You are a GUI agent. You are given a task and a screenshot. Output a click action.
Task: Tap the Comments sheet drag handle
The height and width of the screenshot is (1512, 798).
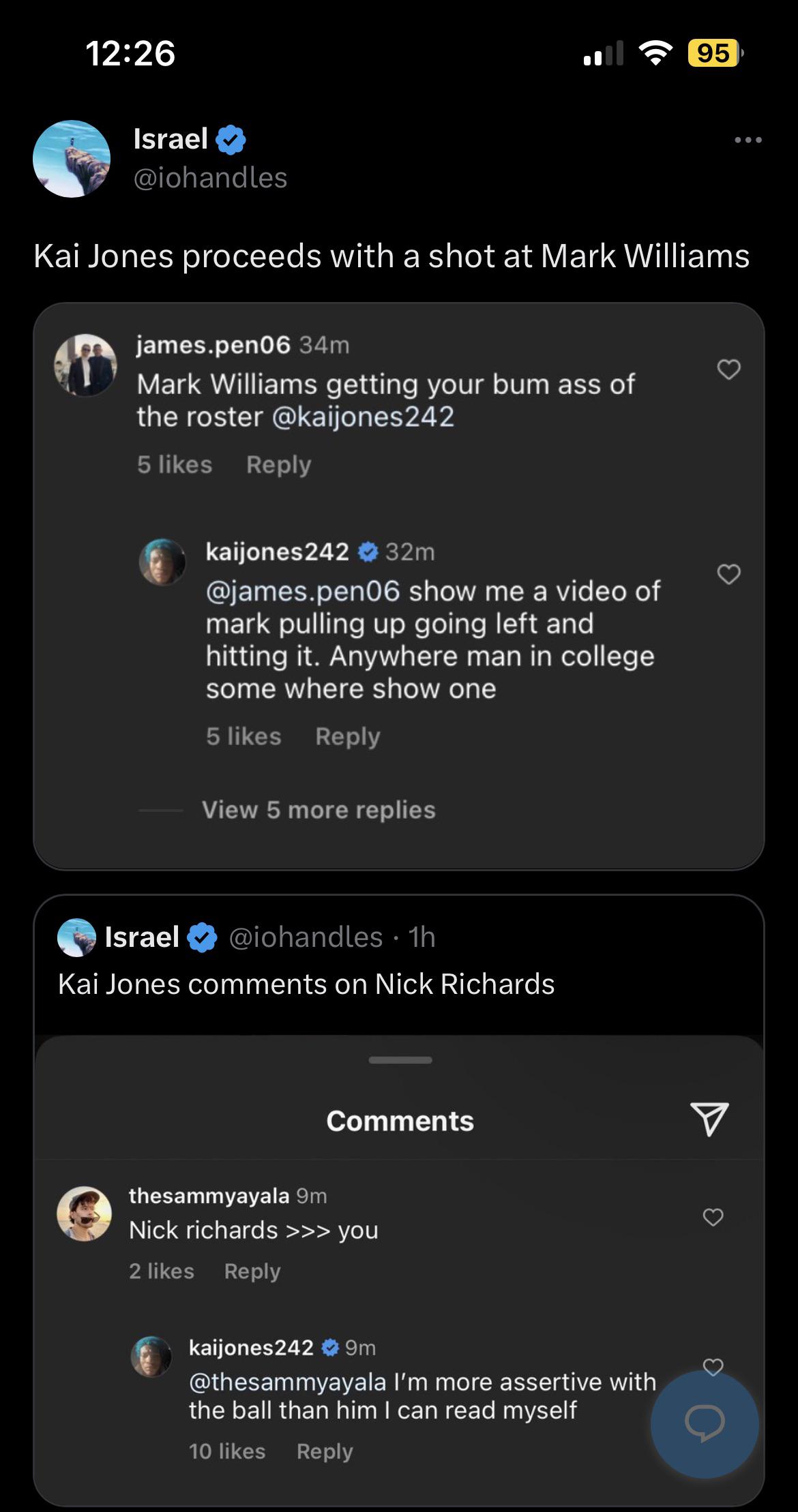coord(400,1060)
